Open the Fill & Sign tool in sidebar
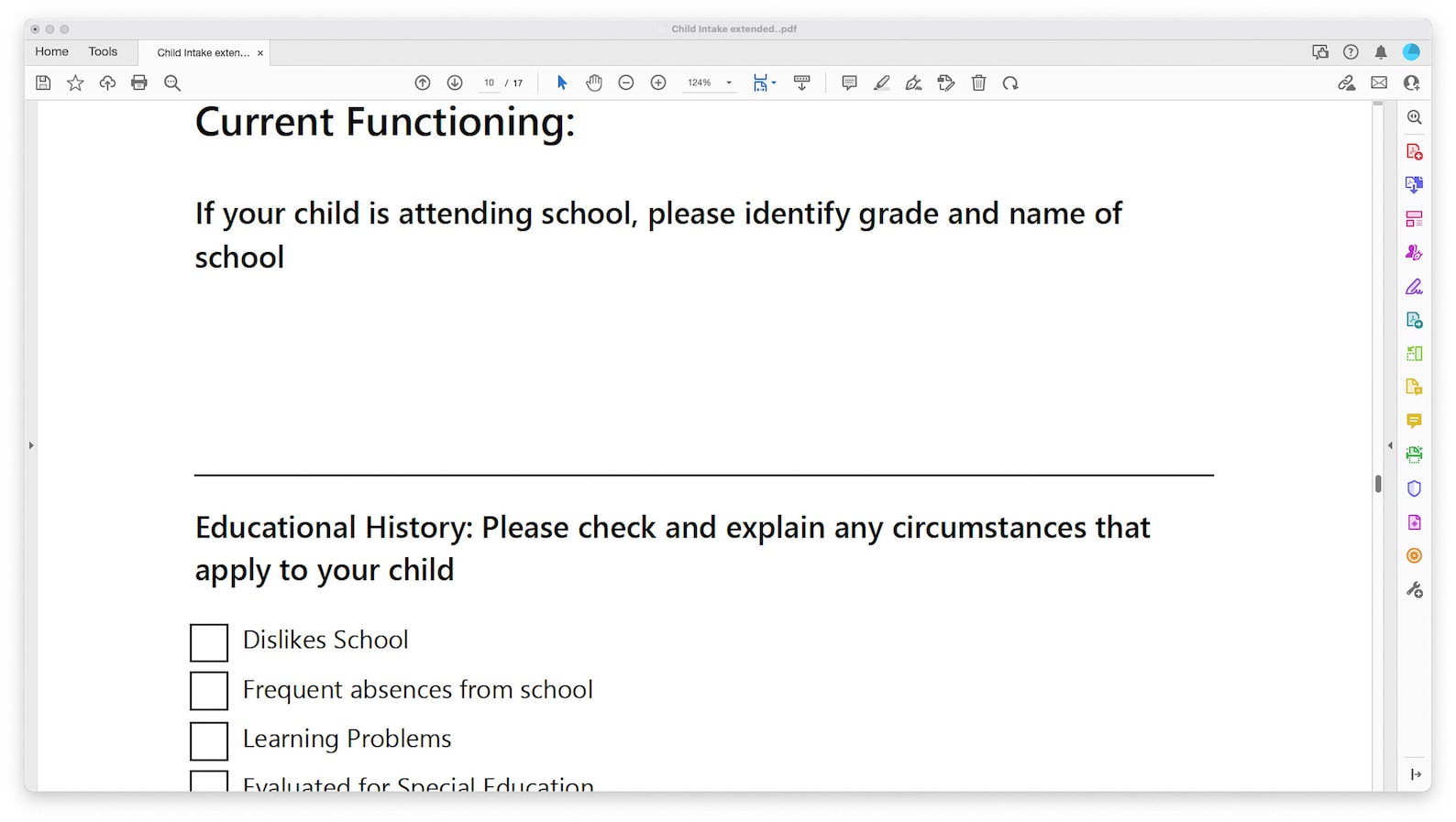 pos(1415,286)
